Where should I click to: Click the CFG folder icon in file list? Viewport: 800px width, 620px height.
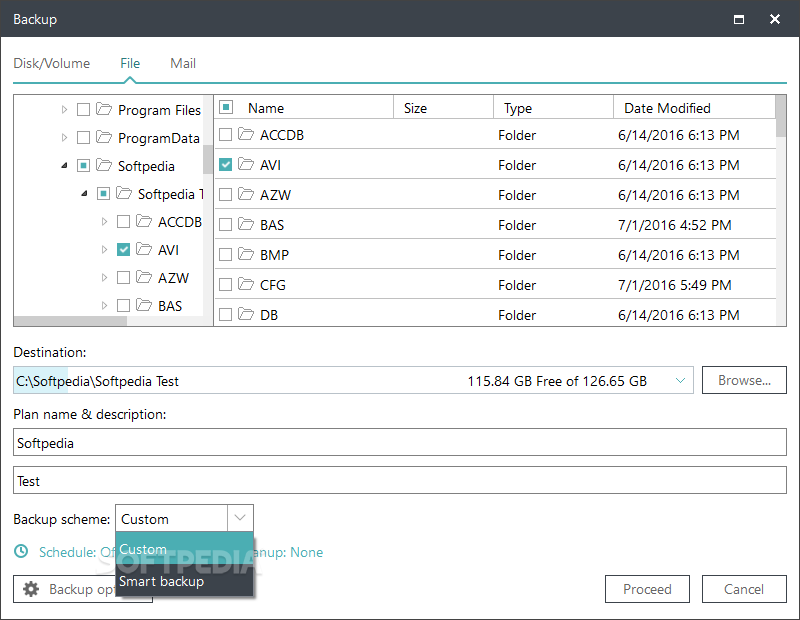(246, 284)
